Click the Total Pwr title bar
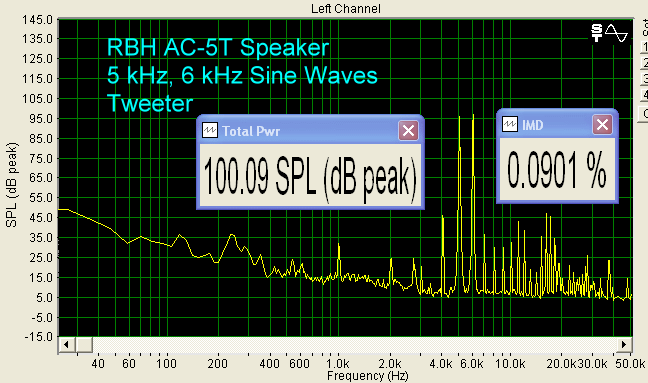648x383 pixels. (x=310, y=131)
